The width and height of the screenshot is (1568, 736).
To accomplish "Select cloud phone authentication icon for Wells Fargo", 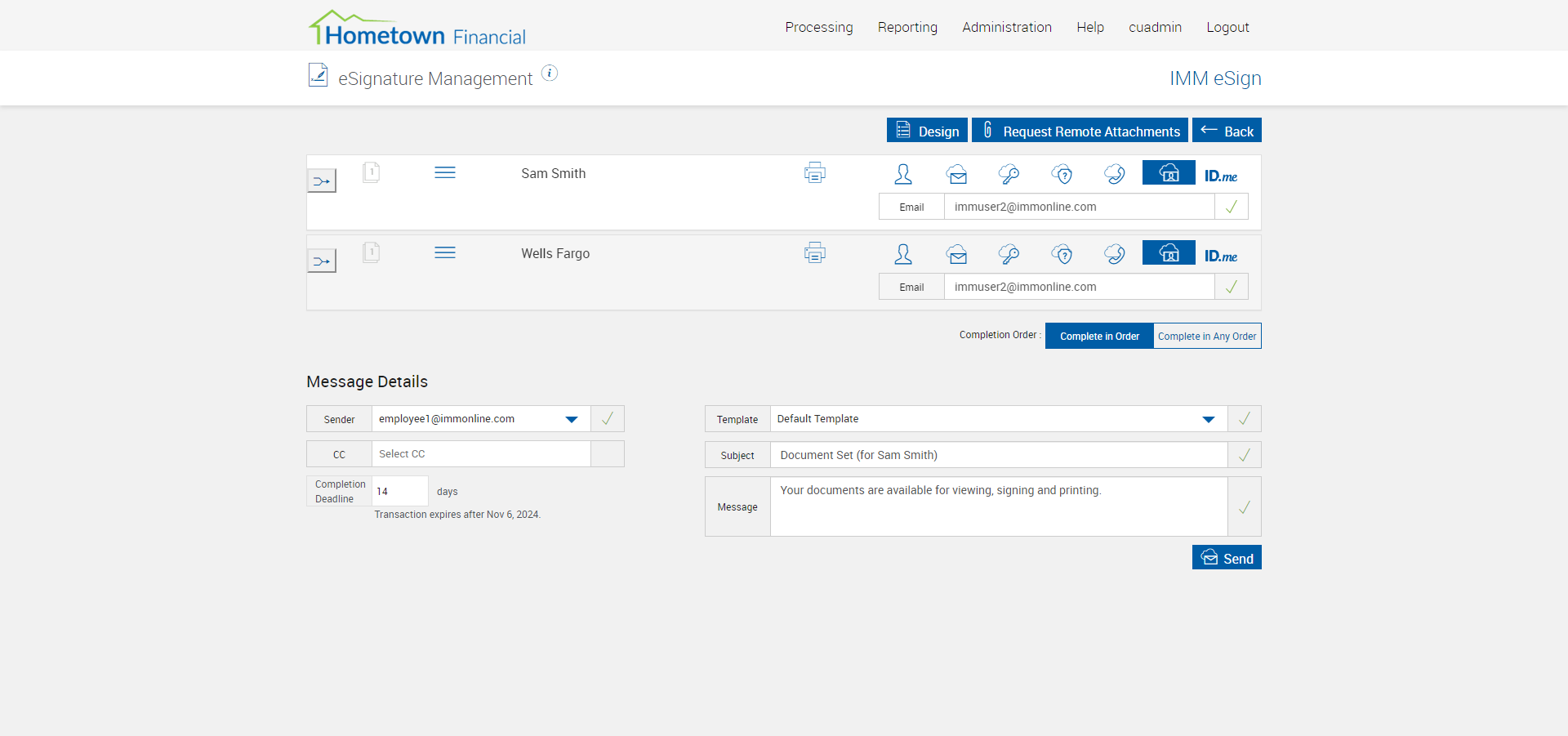I will coord(1115,254).
